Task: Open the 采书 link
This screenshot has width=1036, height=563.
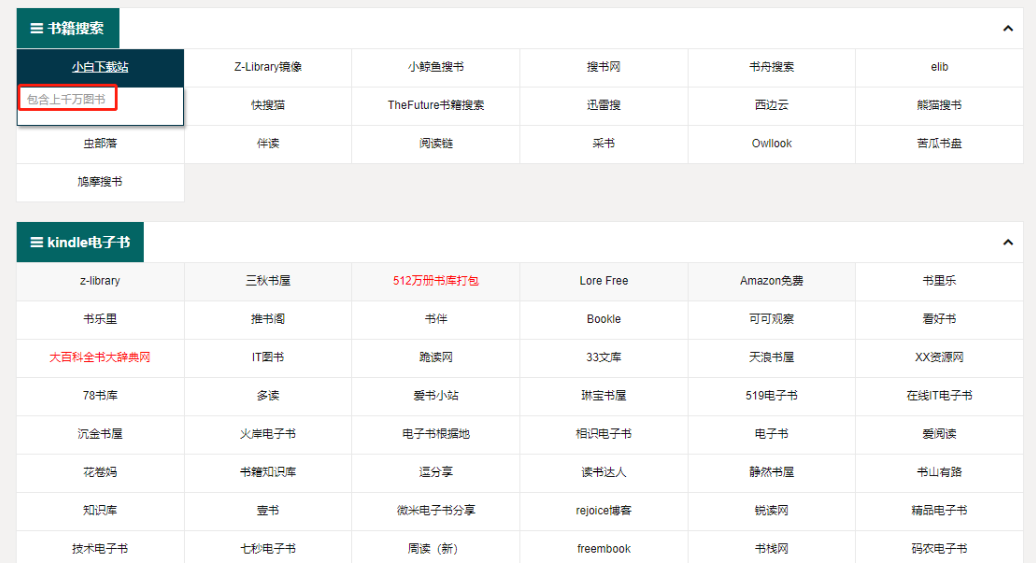Action: [604, 143]
